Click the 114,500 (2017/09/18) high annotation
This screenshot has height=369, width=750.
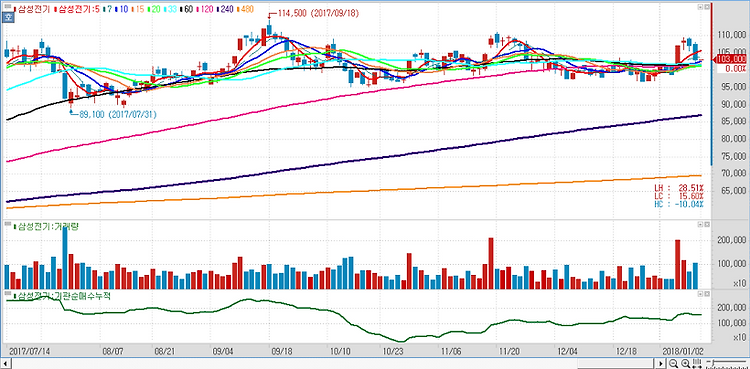click(317, 14)
